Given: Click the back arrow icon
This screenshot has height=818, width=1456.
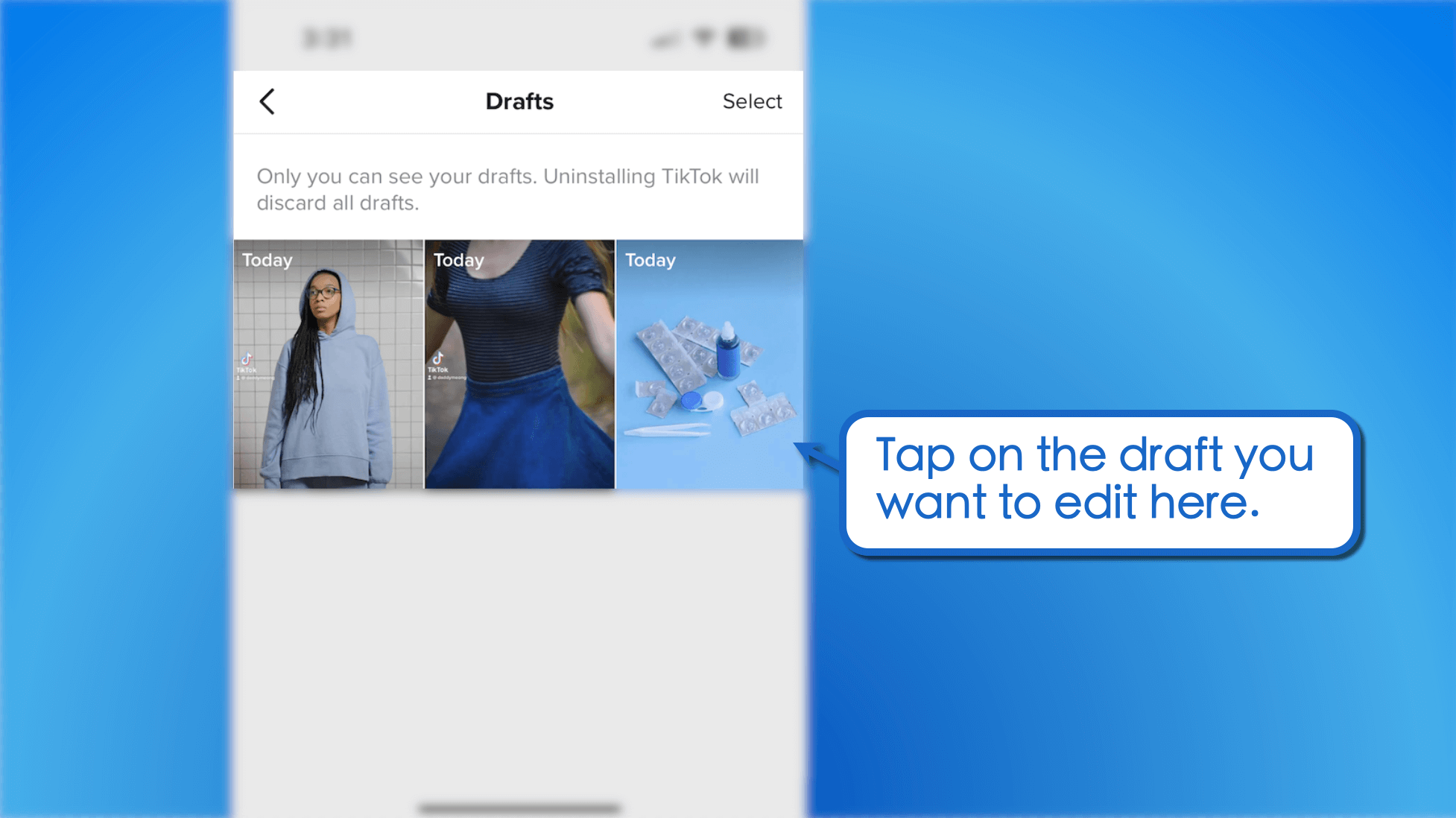Looking at the screenshot, I should click(x=267, y=99).
